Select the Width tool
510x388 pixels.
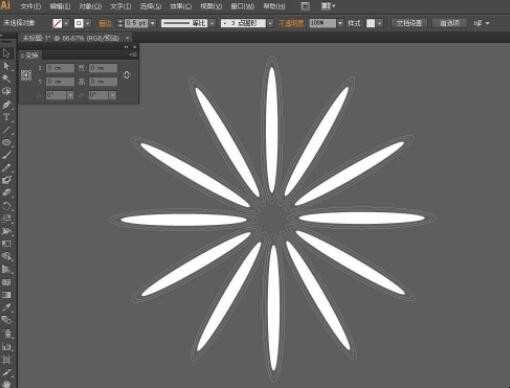tap(6, 231)
